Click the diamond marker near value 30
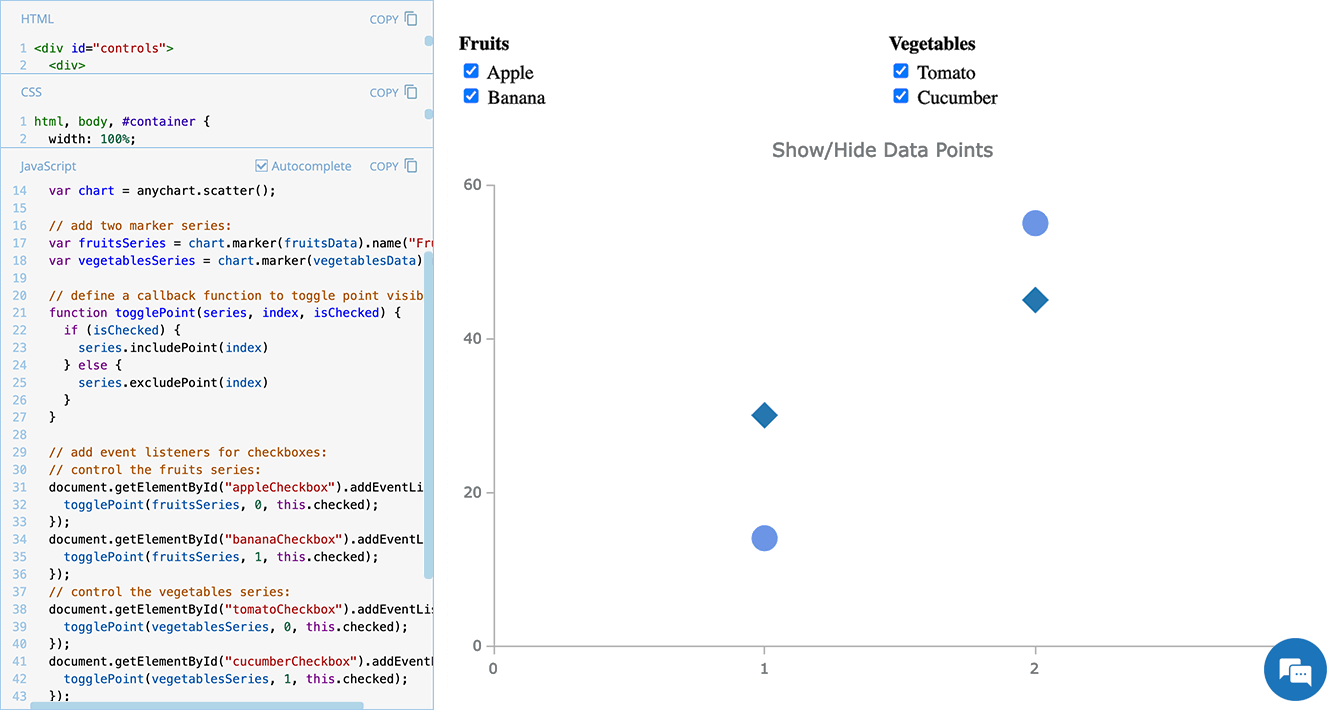 (764, 415)
